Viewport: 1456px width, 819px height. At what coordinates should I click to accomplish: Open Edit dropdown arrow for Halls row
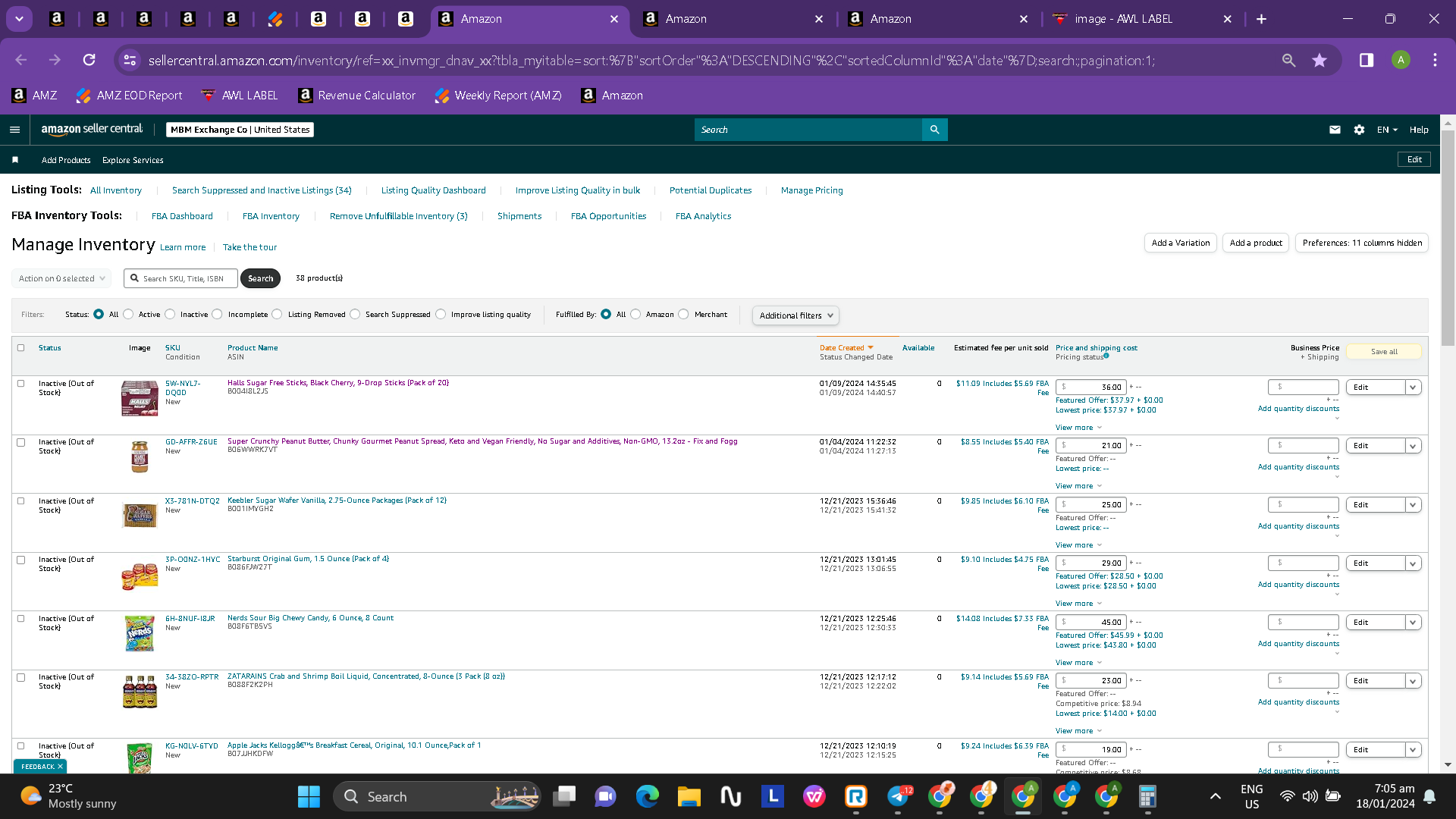(x=1413, y=388)
